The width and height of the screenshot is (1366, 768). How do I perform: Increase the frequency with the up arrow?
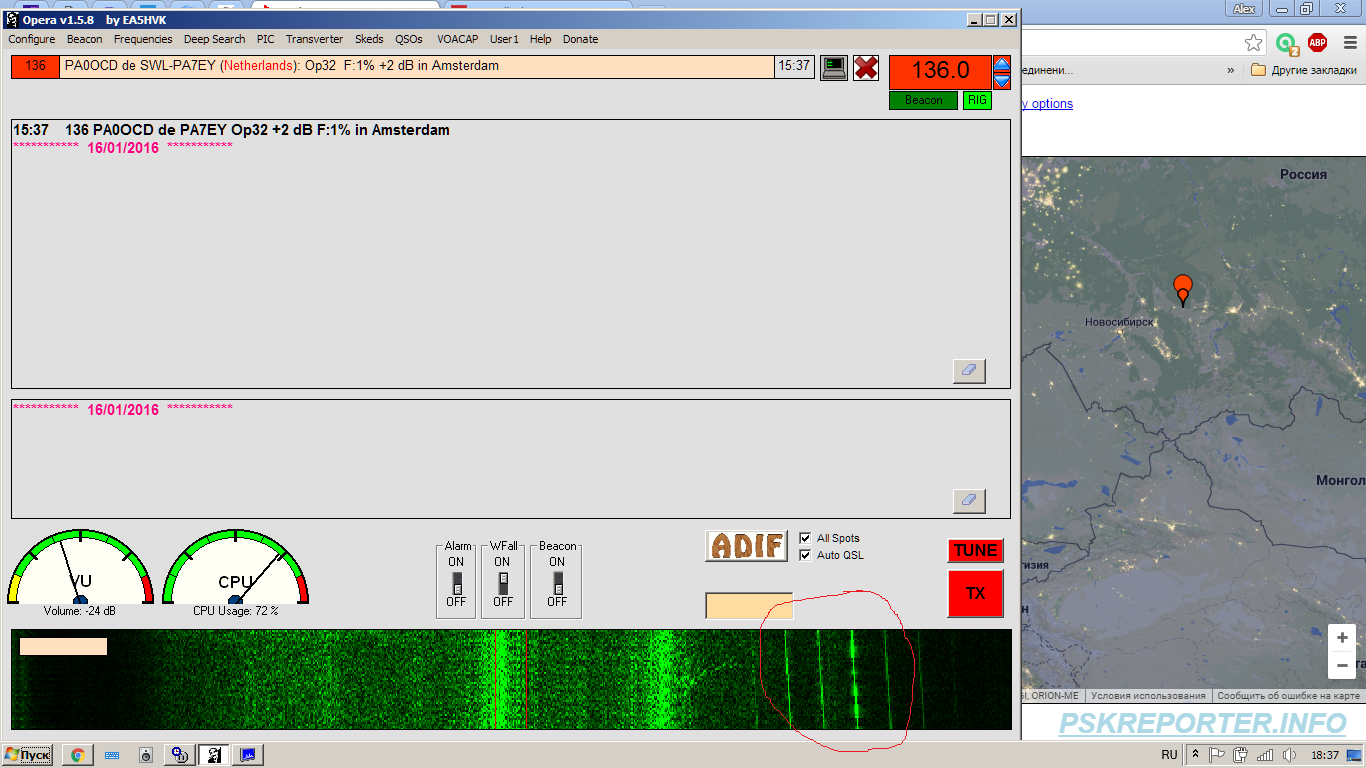click(x=1002, y=64)
